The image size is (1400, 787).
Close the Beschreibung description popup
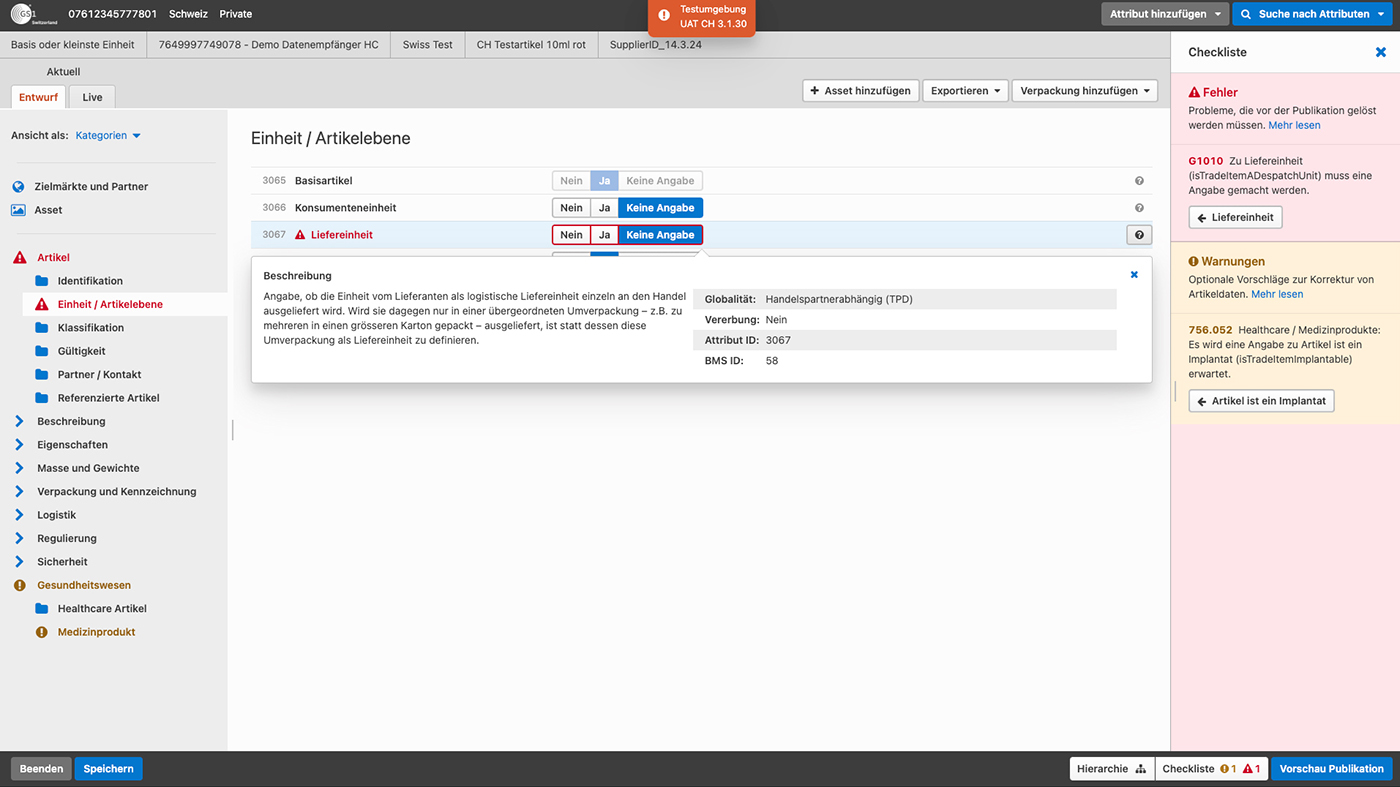[x=1134, y=274]
